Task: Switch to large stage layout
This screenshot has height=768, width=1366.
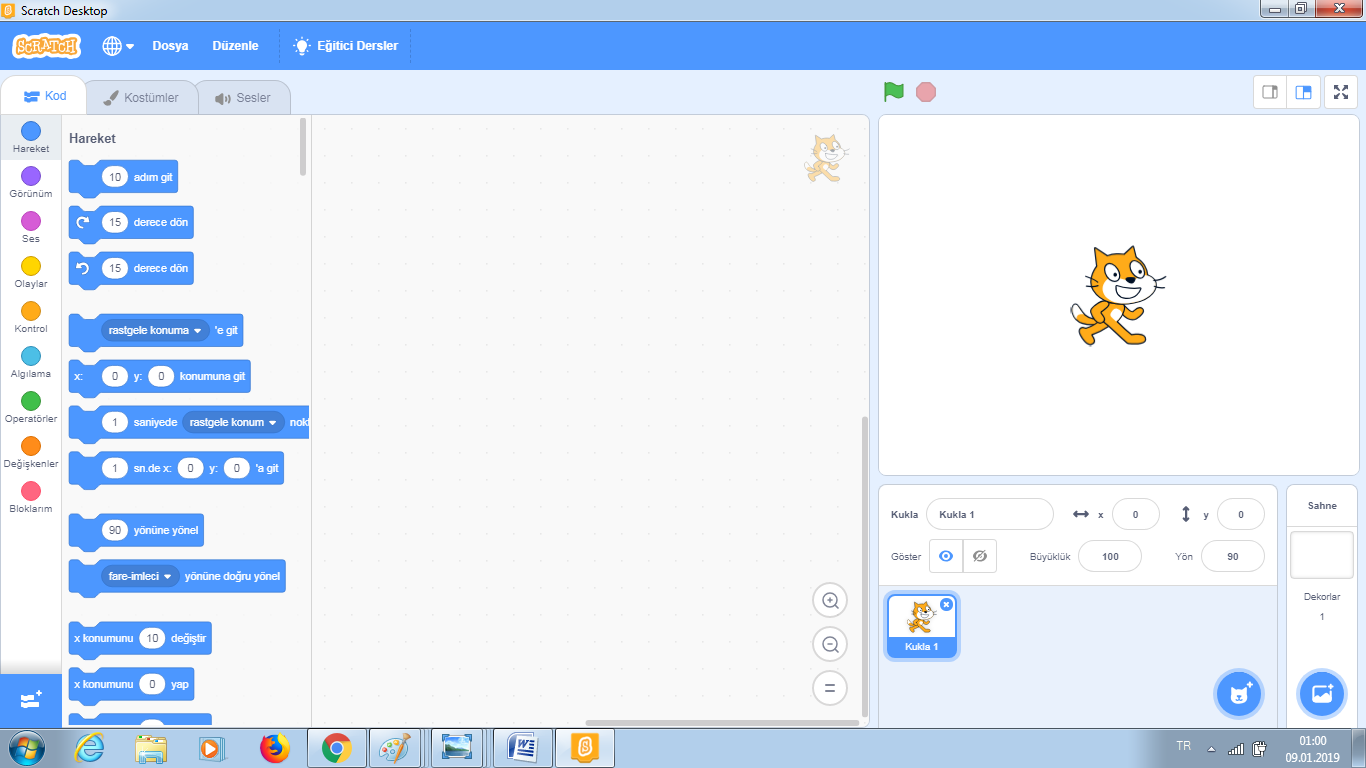Action: point(1303,92)
